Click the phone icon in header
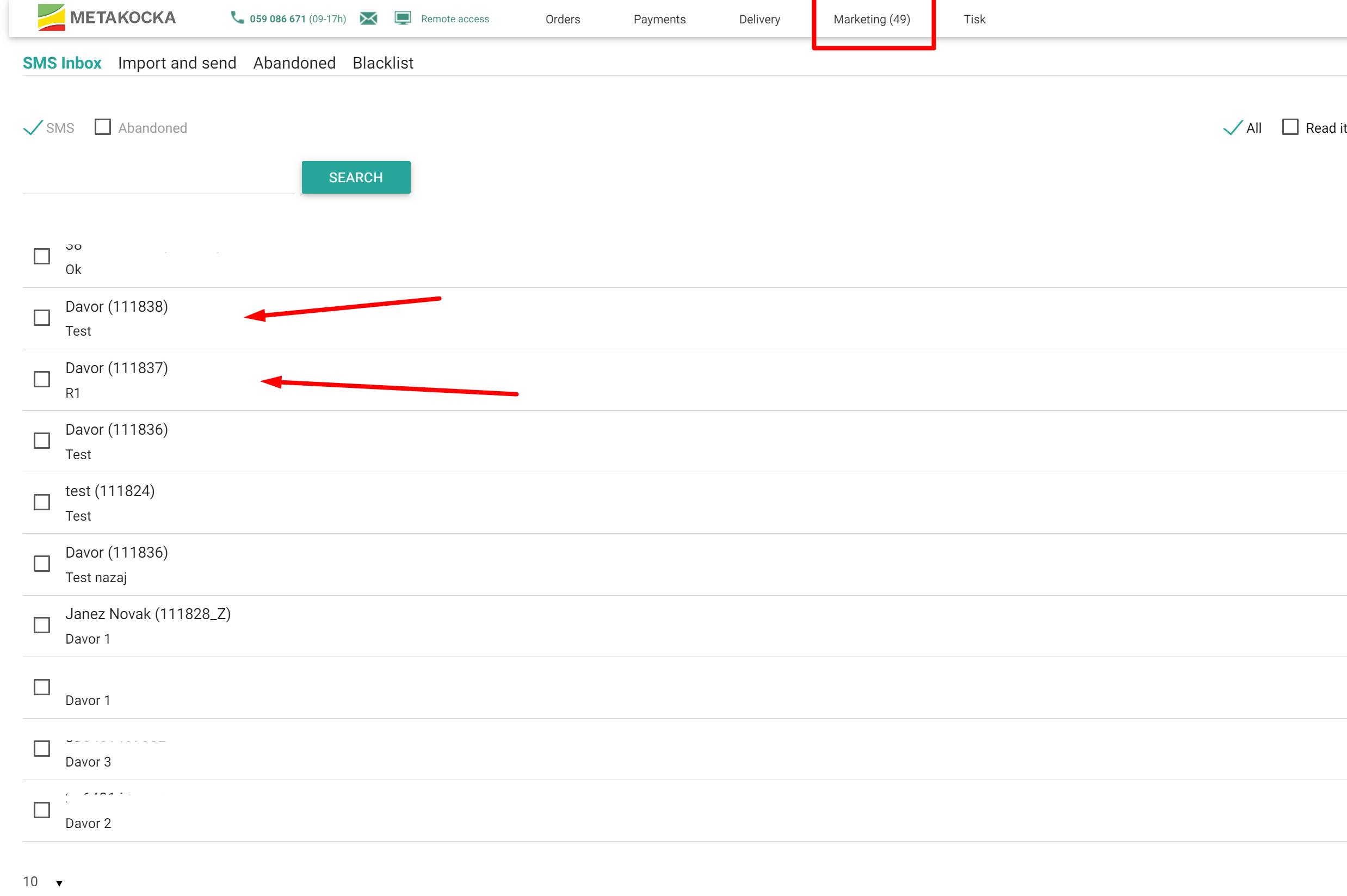Image resolution: width=1347 pixels, height=896 pixels. 236,18
